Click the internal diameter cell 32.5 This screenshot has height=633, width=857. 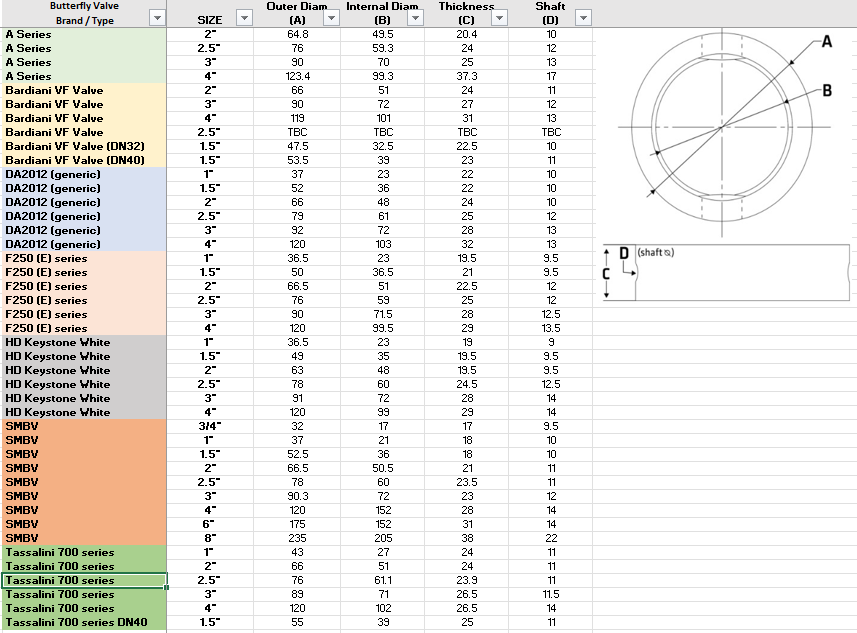coord(383,146)
